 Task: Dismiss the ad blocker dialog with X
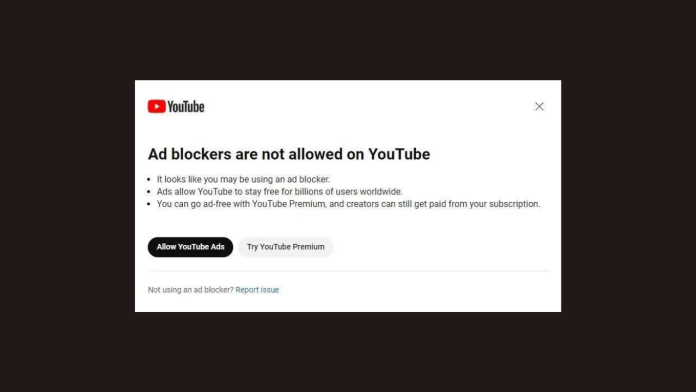click(x=539, y=107)
